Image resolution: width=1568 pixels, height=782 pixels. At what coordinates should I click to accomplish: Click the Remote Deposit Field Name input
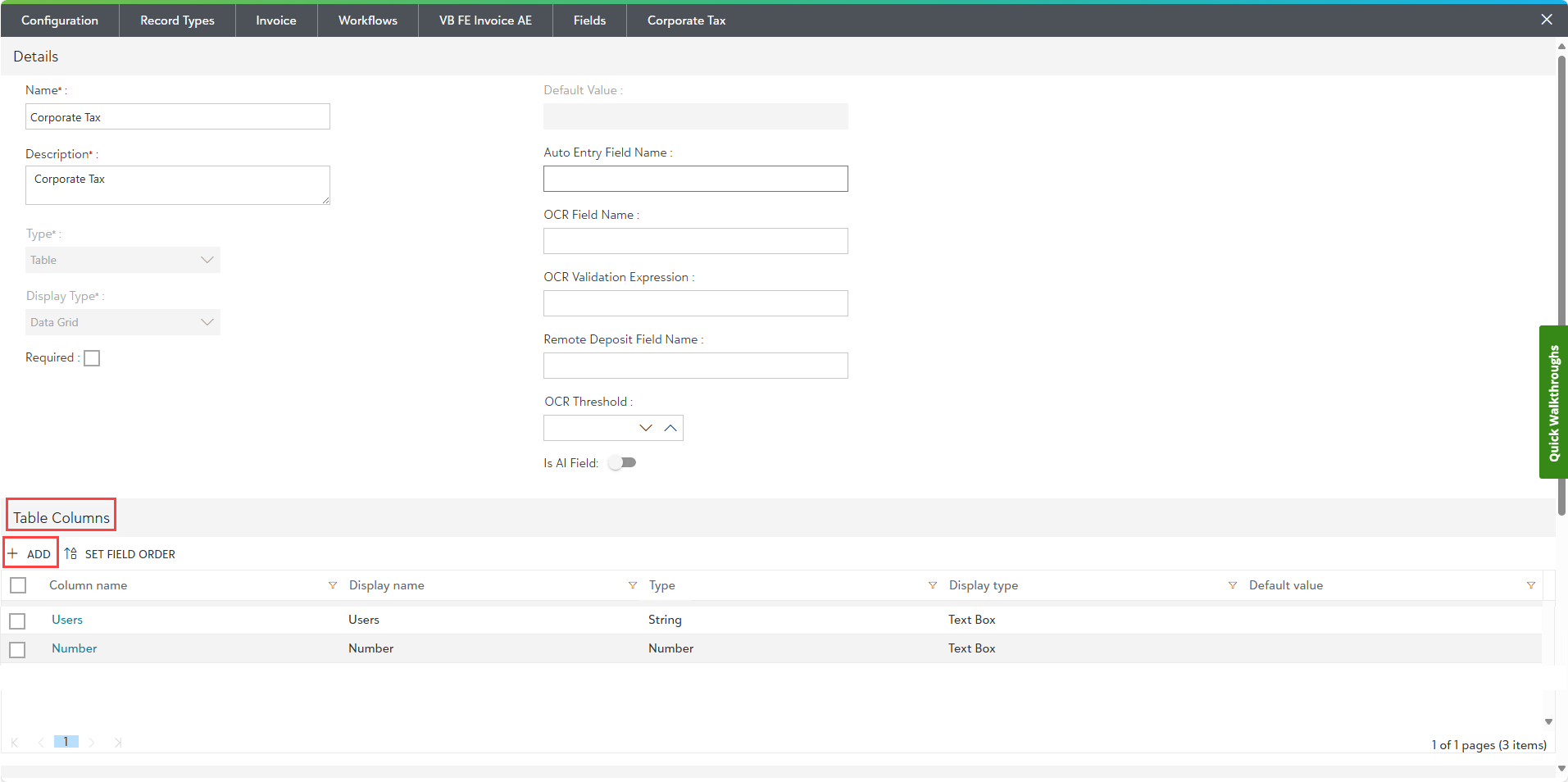696,366
